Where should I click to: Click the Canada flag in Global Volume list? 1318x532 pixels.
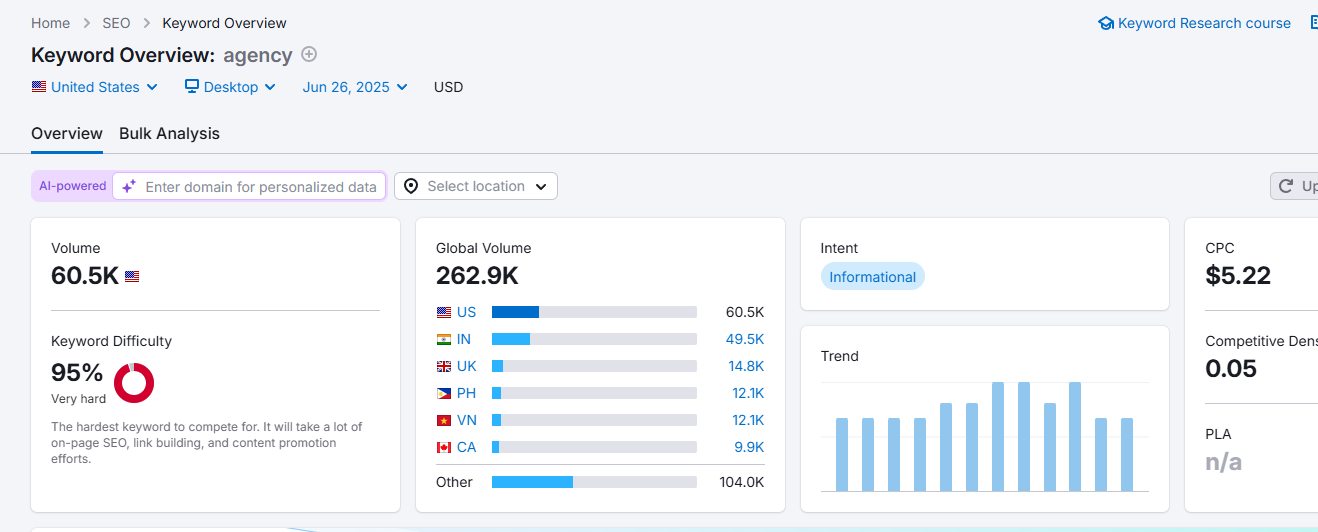444,447
